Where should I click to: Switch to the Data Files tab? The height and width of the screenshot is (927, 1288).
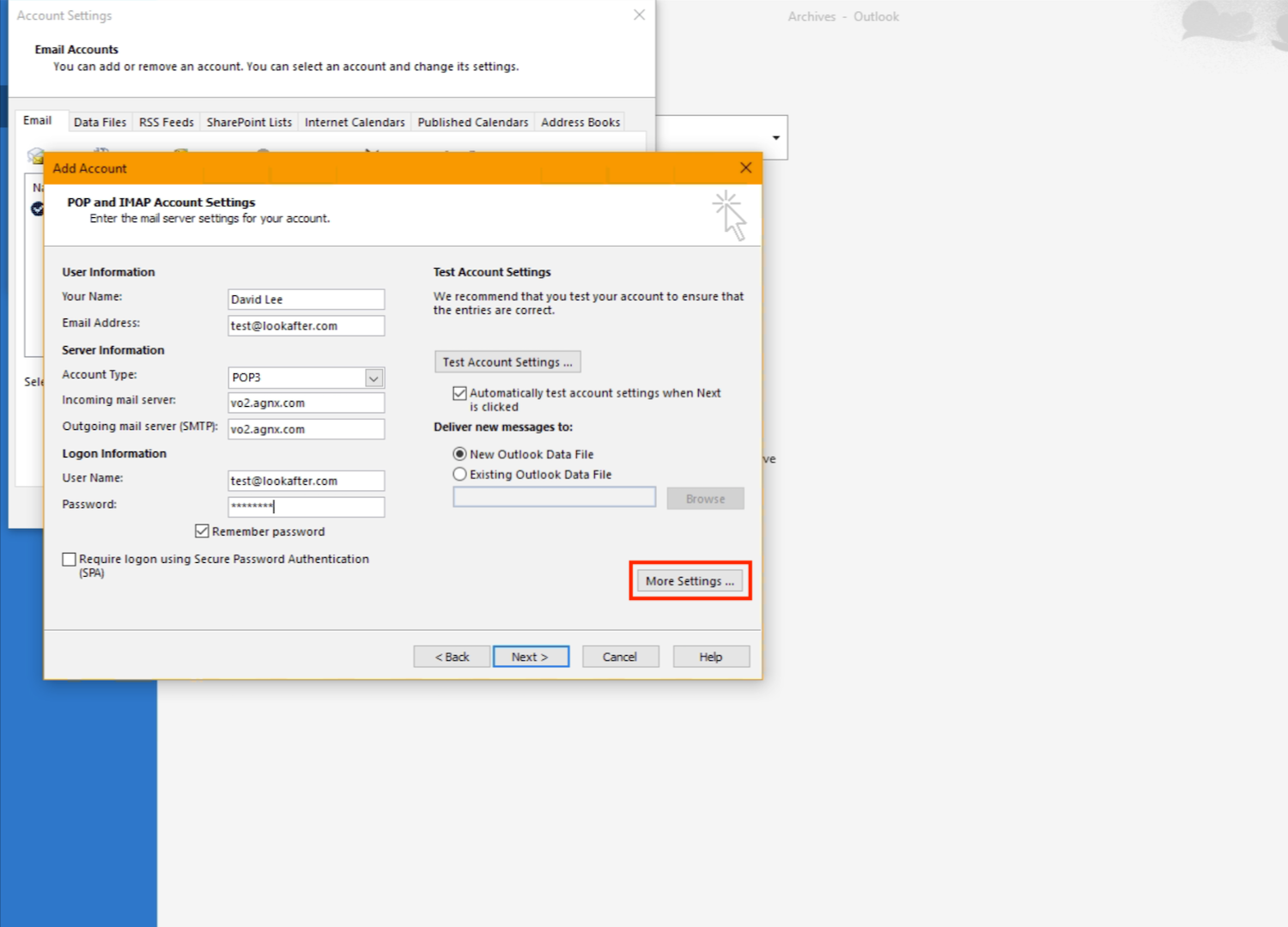[100, 122]
